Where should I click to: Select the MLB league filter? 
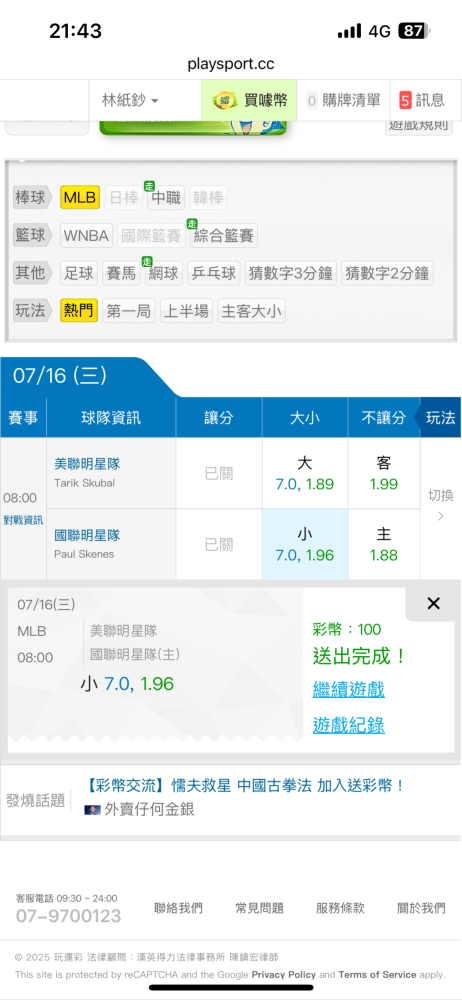coord(80,198)
